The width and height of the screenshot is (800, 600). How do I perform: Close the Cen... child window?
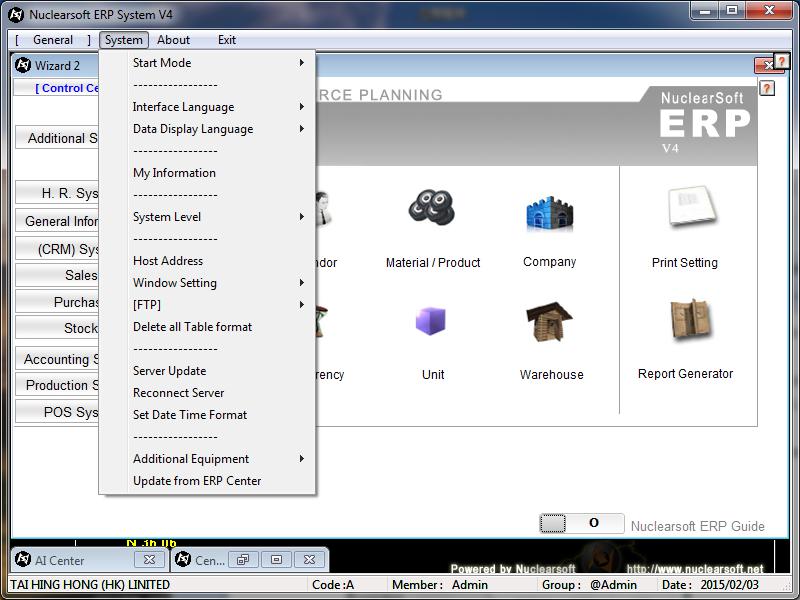pyautogui.click(x=309, y=560)
